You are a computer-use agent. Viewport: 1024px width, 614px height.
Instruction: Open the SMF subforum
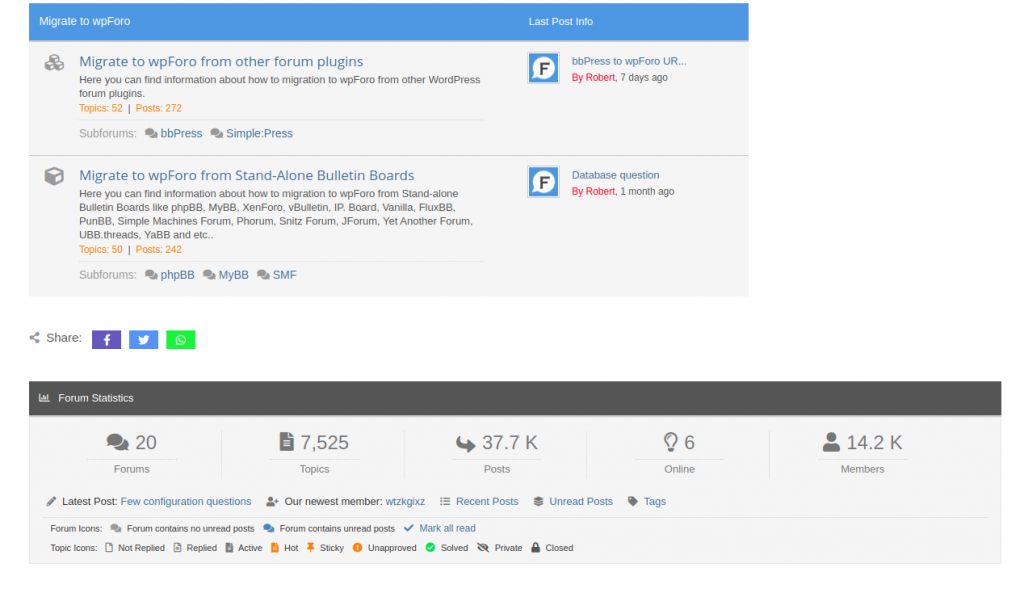(284, 275)
